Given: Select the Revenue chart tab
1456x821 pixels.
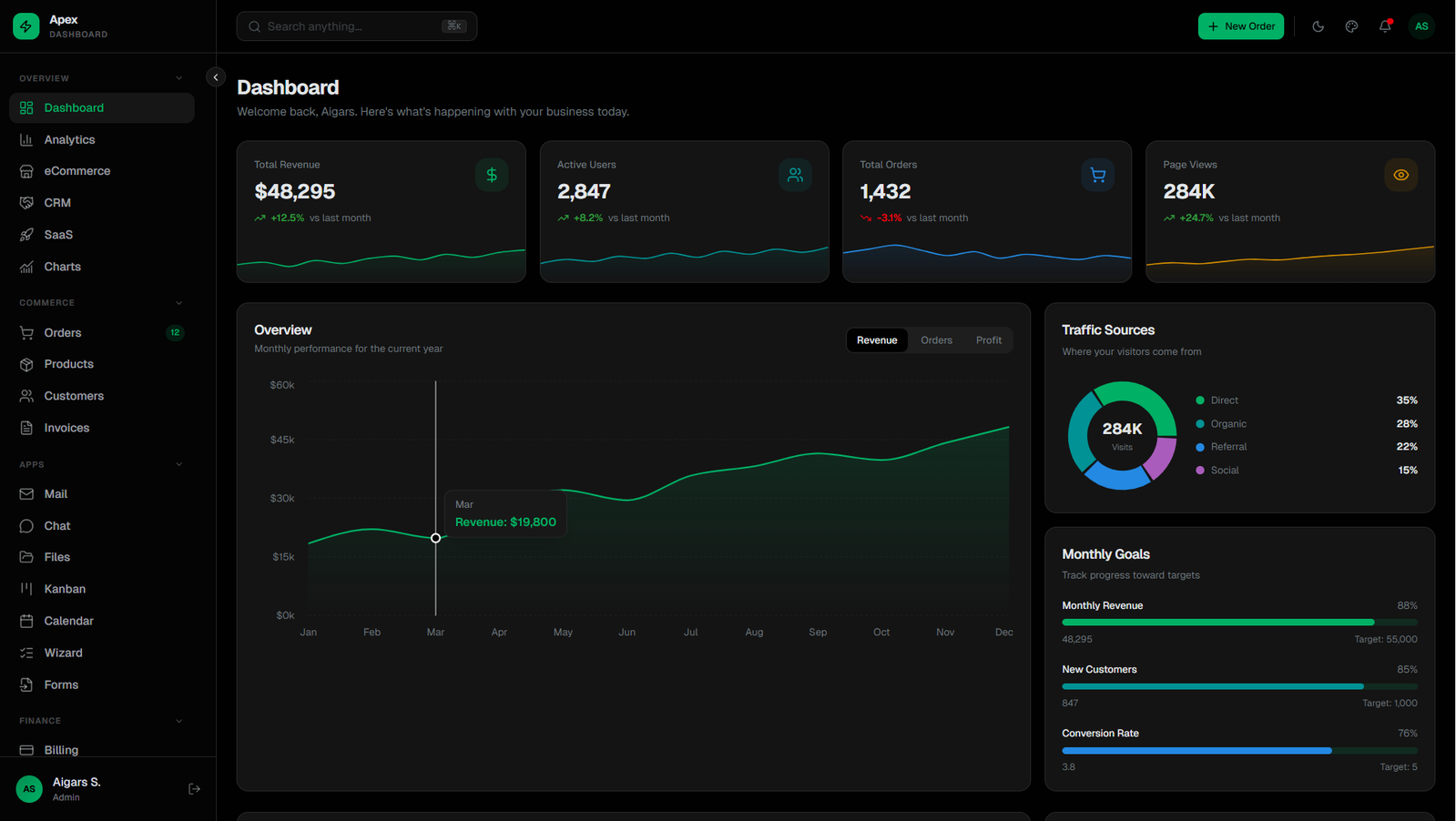Looking at the screenshot, I should click(877, 340).
